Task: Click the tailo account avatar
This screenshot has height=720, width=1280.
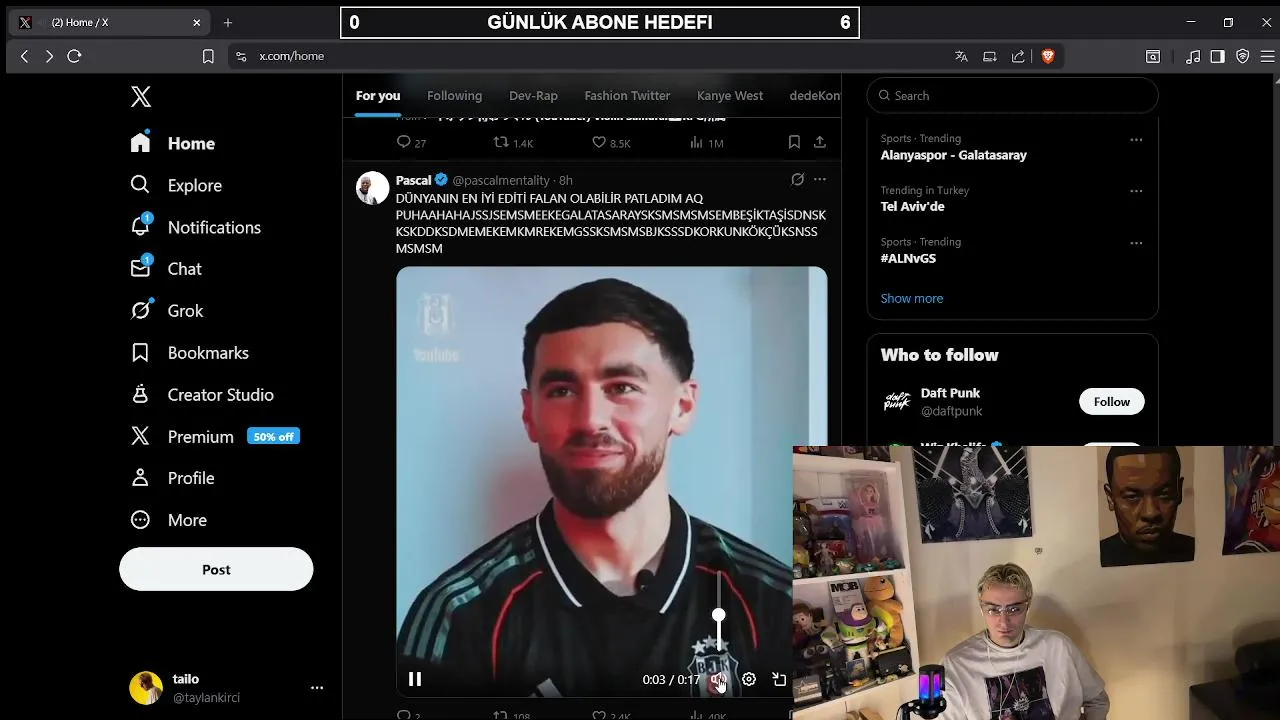Action: tap(146, 688)
